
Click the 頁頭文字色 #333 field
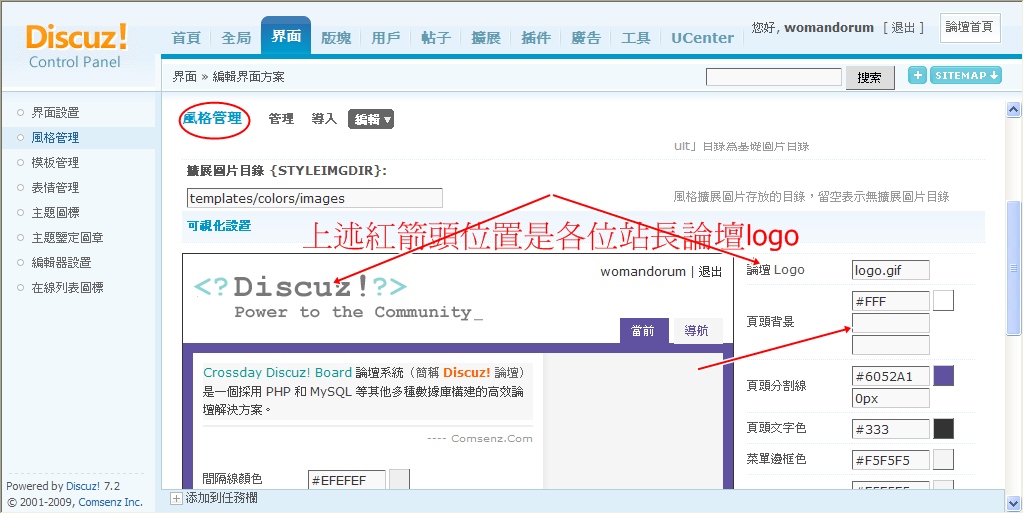click(891, 429)
